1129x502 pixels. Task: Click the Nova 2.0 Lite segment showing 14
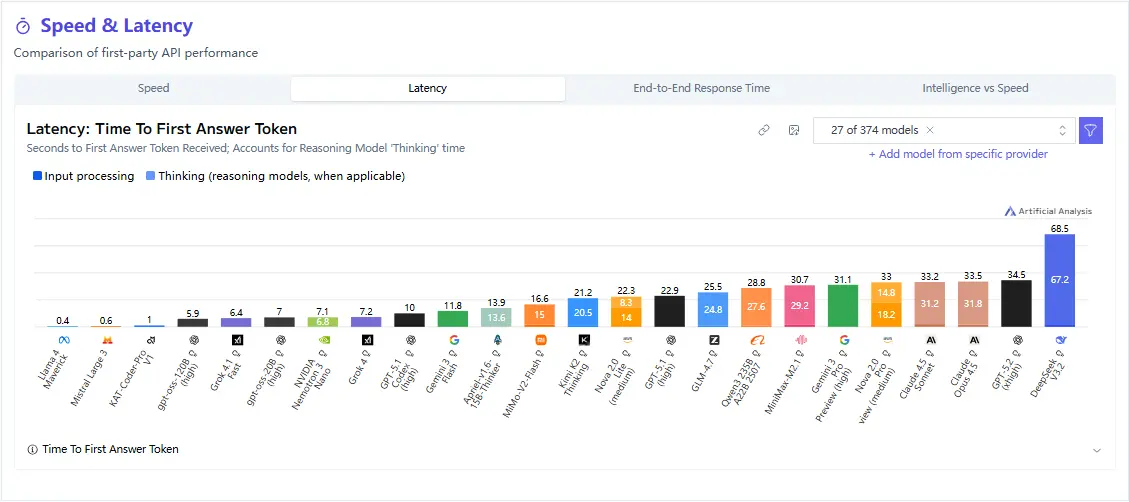tap(626, 318)
